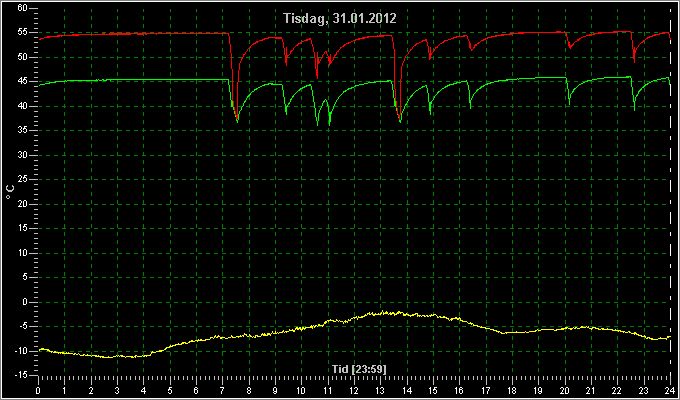Screen dimensions: 680x400
Task: Click the -15 value on temperature axis
Action: point(20,375)
